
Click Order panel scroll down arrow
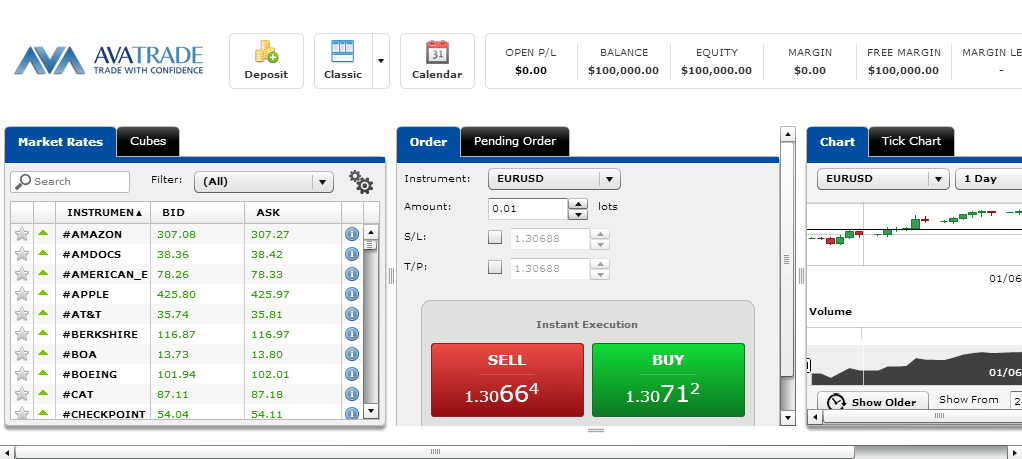787,418
